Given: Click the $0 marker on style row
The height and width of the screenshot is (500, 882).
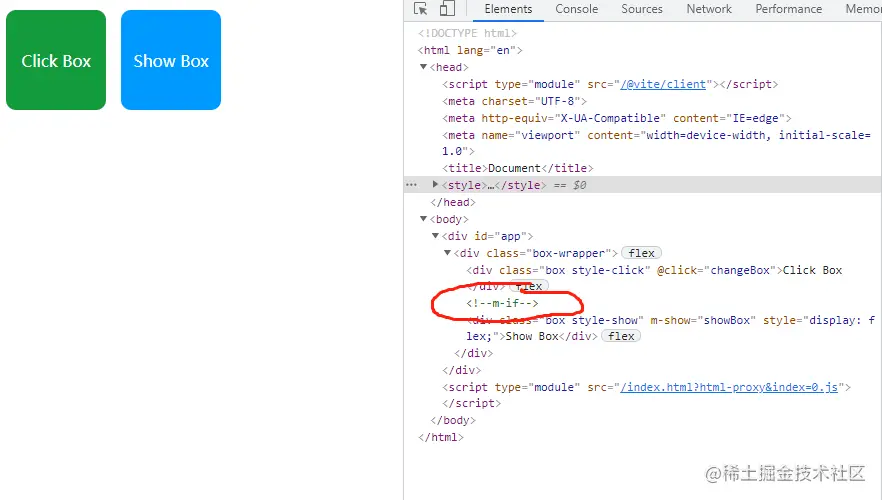Looking at the screenshot, I should (579, 185).
